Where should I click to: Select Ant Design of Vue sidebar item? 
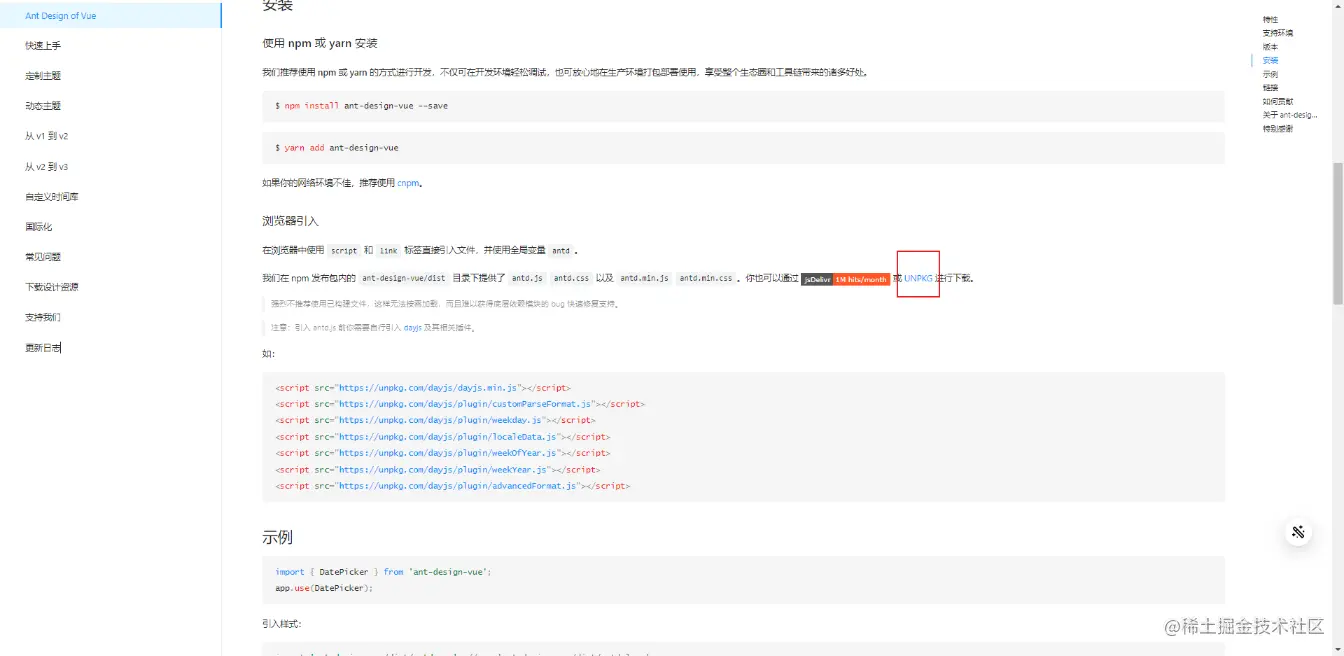(110, 16)
